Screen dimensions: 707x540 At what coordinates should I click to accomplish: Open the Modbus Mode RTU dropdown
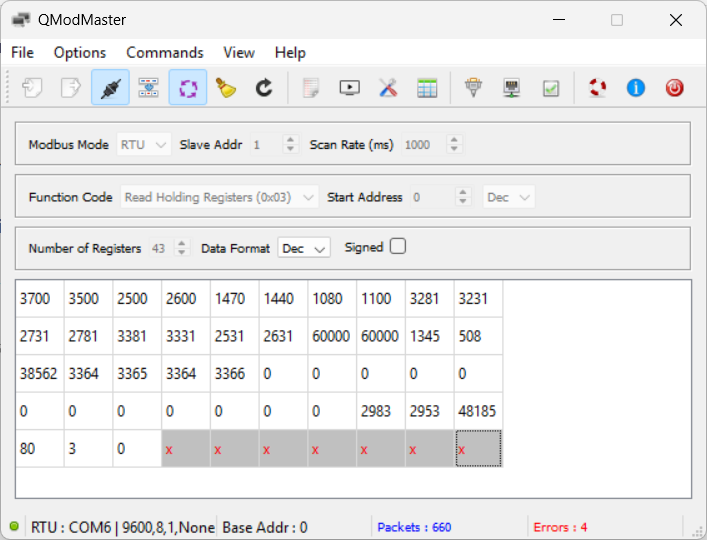point(144,144)
